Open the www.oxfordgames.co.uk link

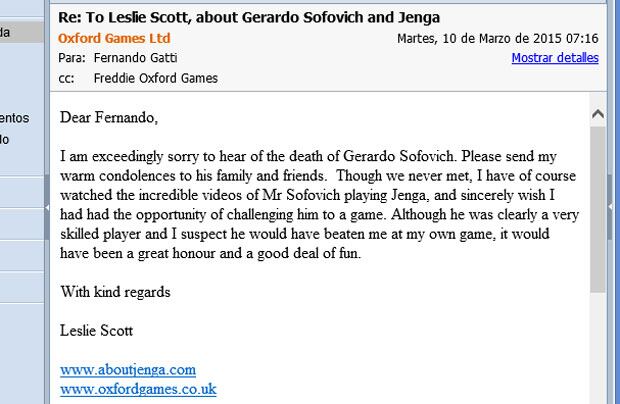tap(138, 389)
